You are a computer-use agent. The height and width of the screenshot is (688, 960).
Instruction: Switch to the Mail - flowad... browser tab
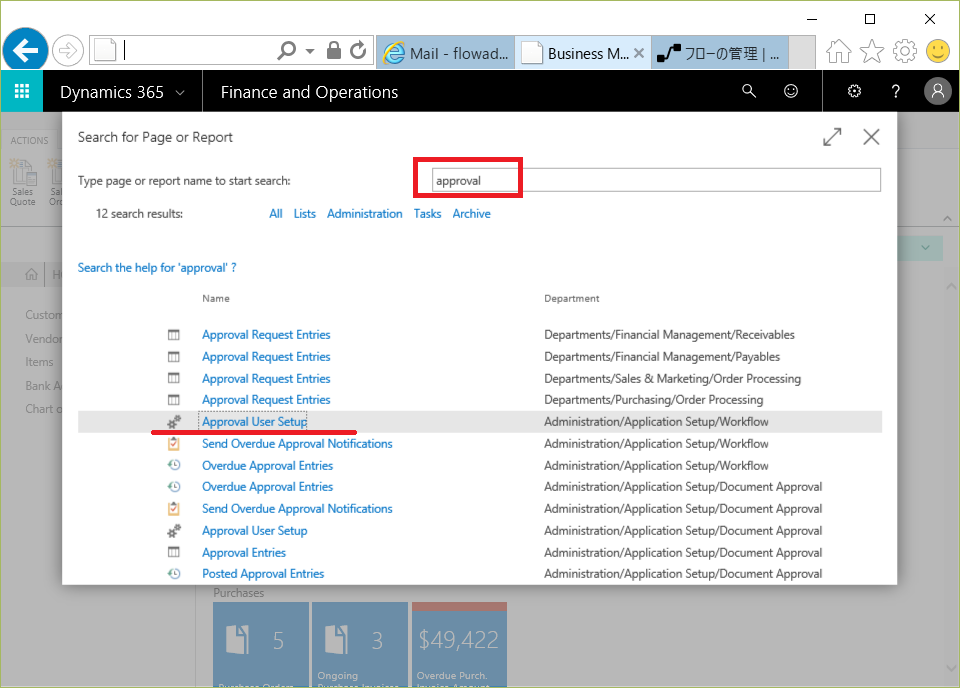(446, 53)
